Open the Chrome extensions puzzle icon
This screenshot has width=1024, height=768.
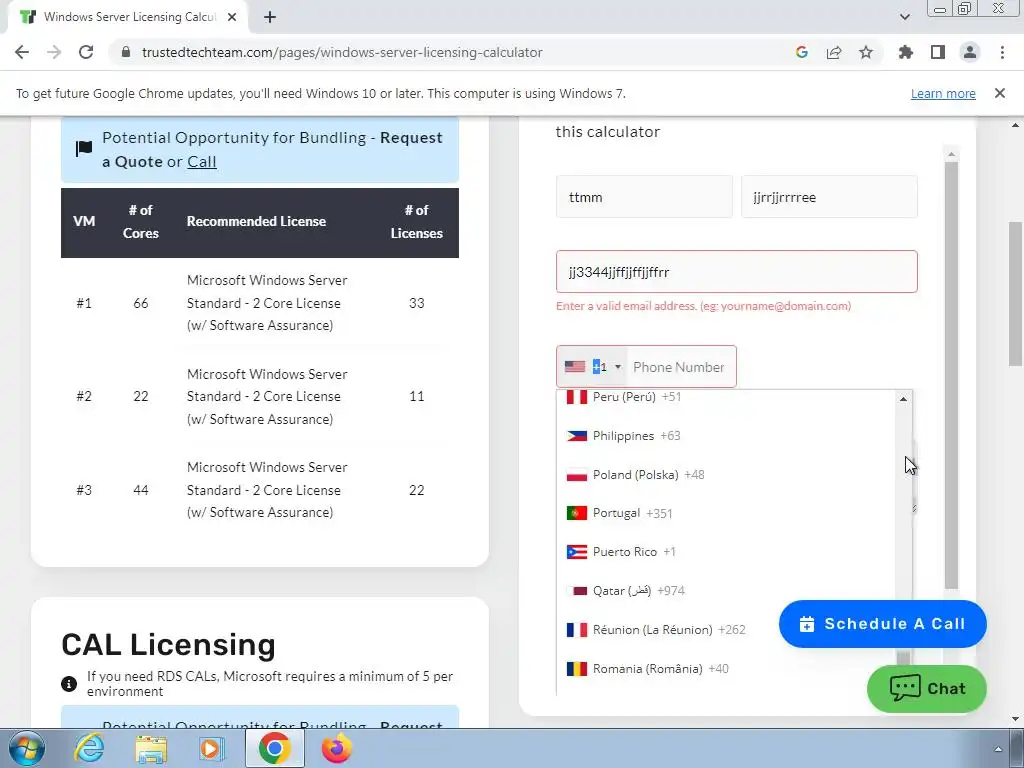905,52
